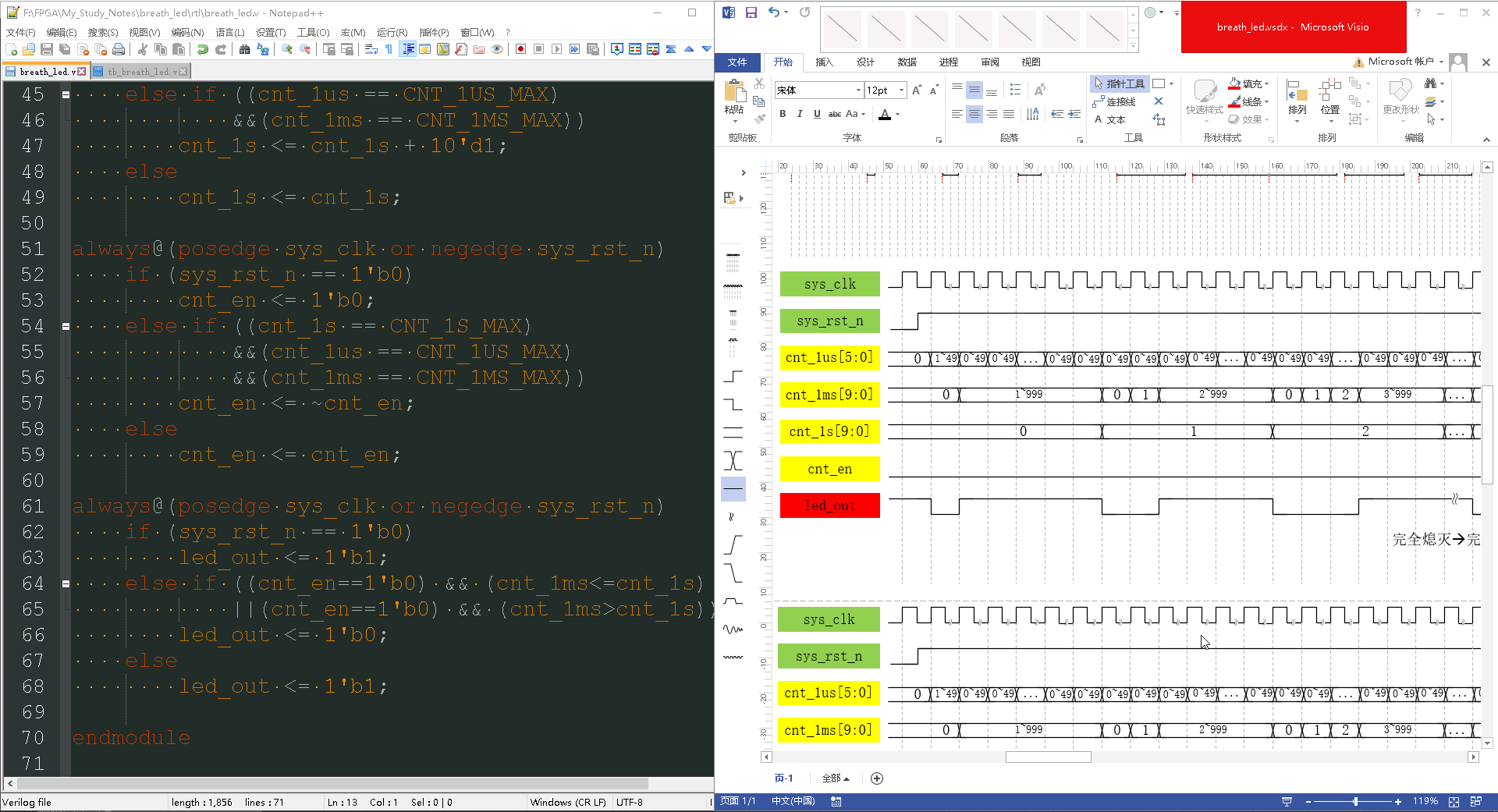Open the 插入 ribbon tab in Visio
1498x812 pixels.
[824, 62]
